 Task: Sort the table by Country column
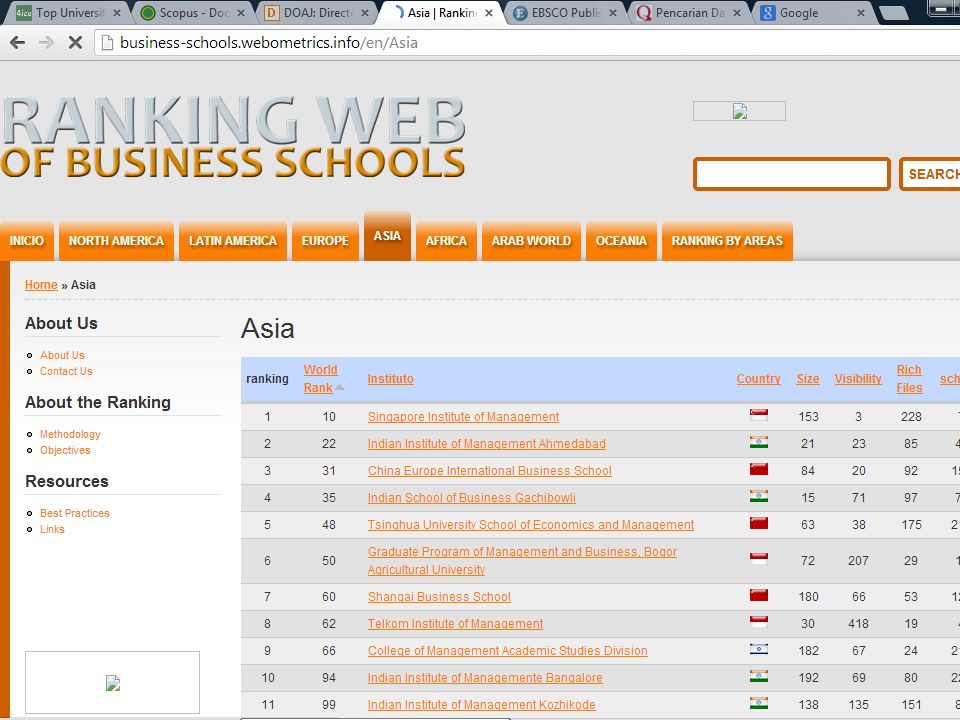tap(759, 379)
